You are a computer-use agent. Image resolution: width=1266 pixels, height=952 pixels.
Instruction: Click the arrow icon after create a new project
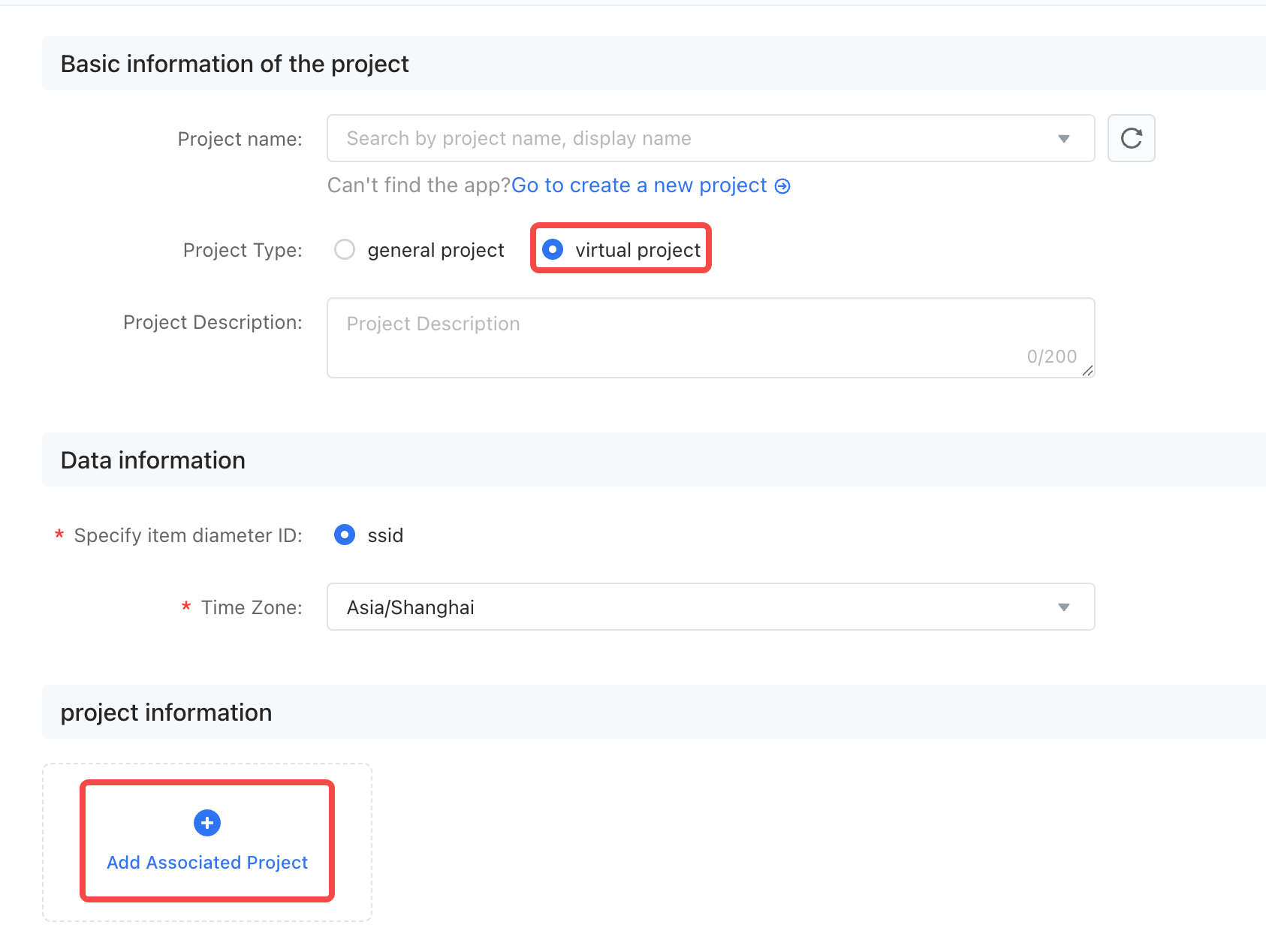(x=782, y=186)
